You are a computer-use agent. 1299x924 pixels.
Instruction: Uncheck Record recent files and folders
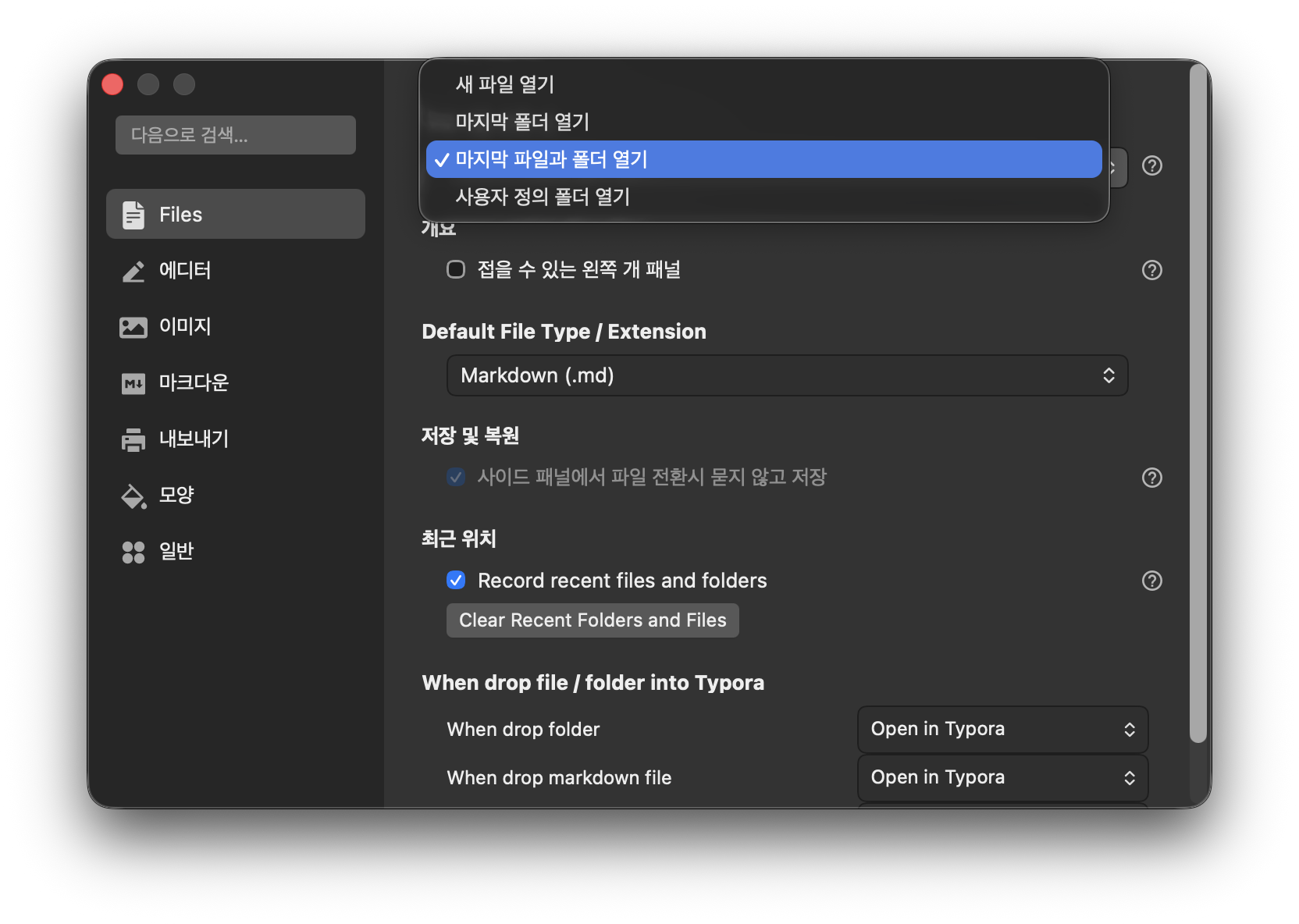pyautogui.click(x=456, y=580)
